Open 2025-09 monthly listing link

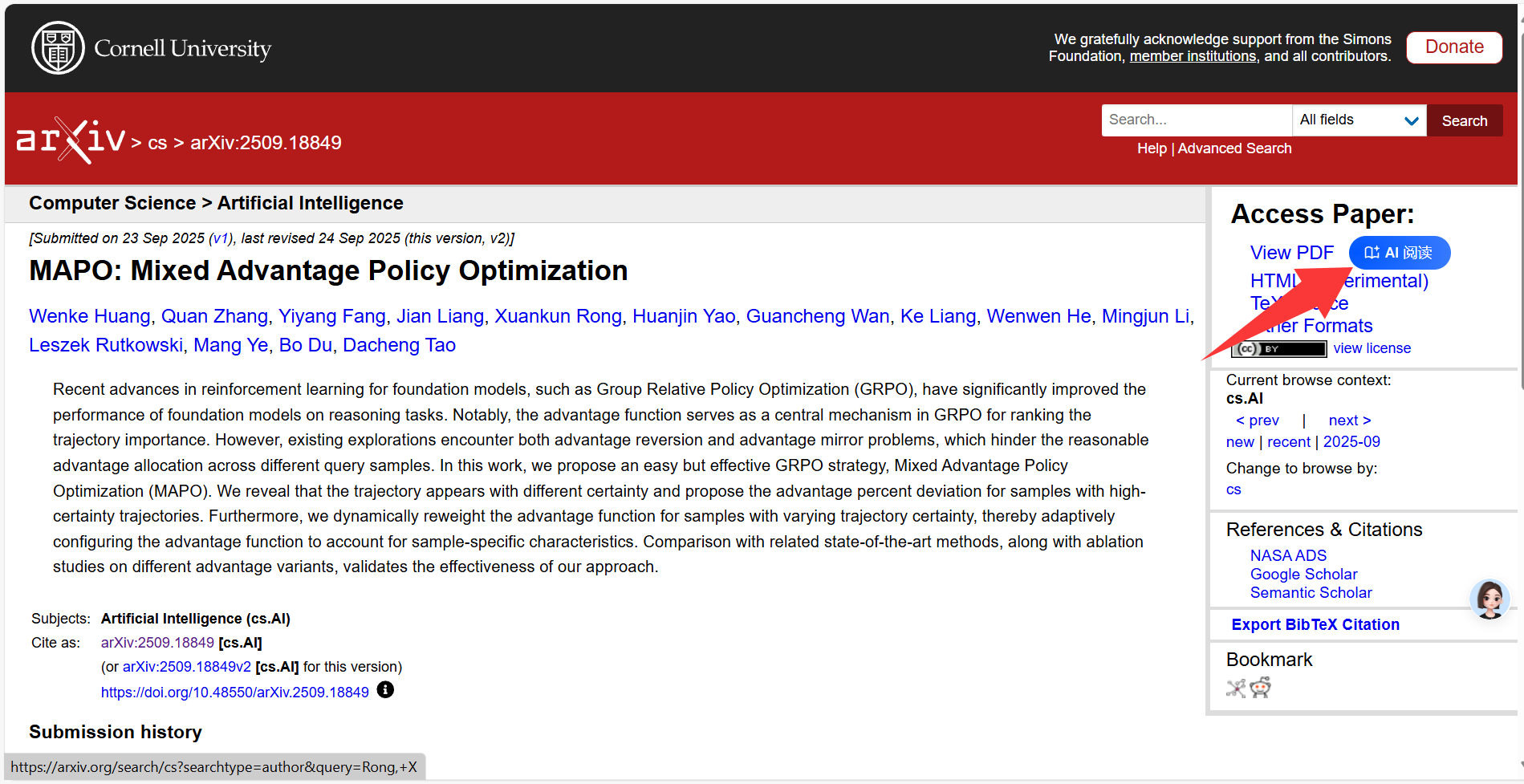[1351, 442]
